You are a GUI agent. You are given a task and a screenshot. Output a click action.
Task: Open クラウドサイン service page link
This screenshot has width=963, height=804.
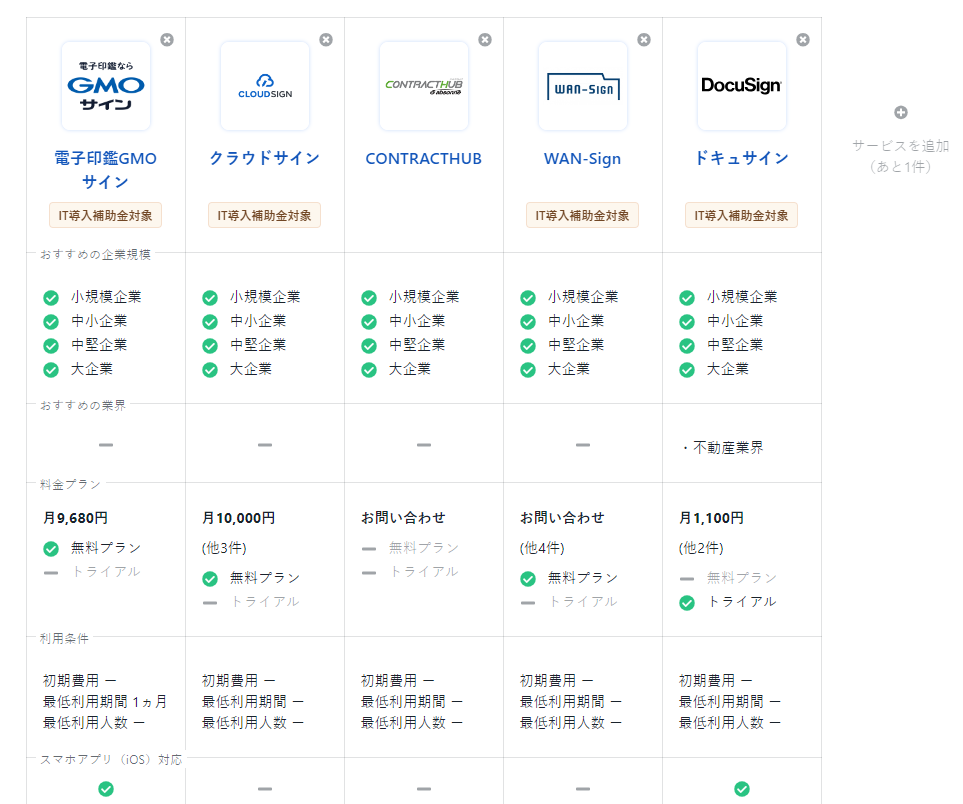pyautogui.click(x=265, y=158)
